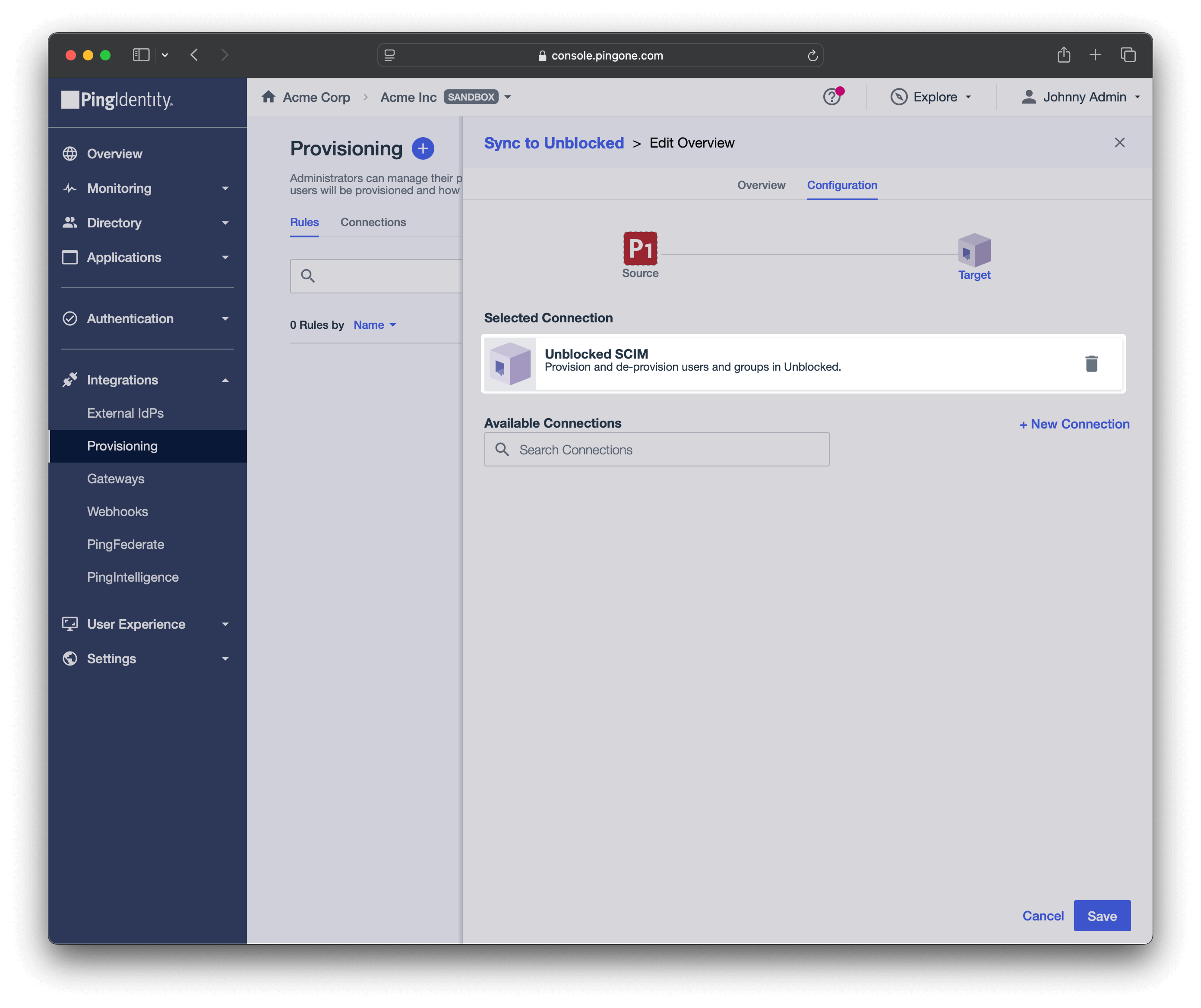Click the Target label link
The image size is (1201, 1008).
pos(974,275)
